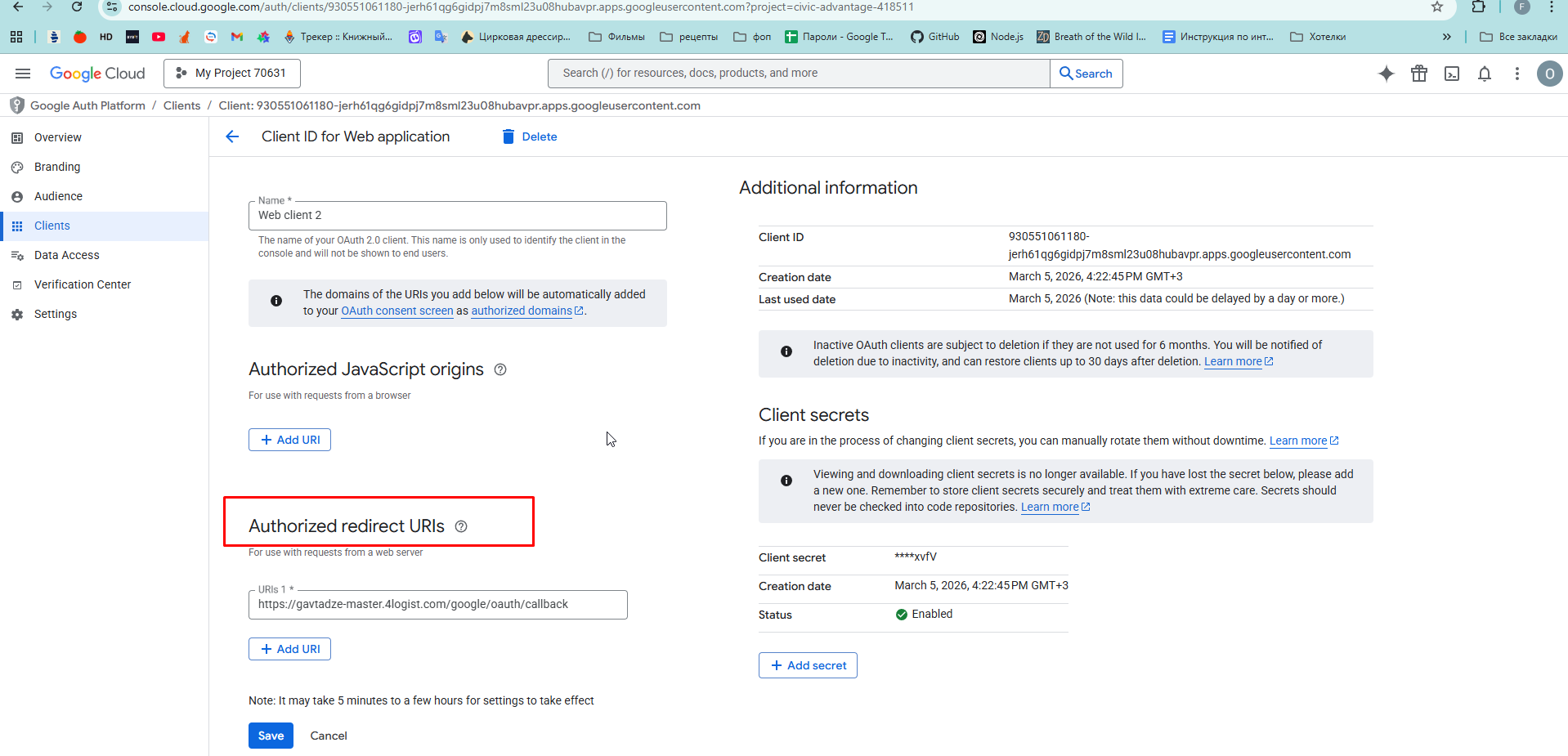The width and height of the screenshot is (1568, 756).
Task: Open the Google Cloud navigation menu hamburger
Action: [23, 74]
